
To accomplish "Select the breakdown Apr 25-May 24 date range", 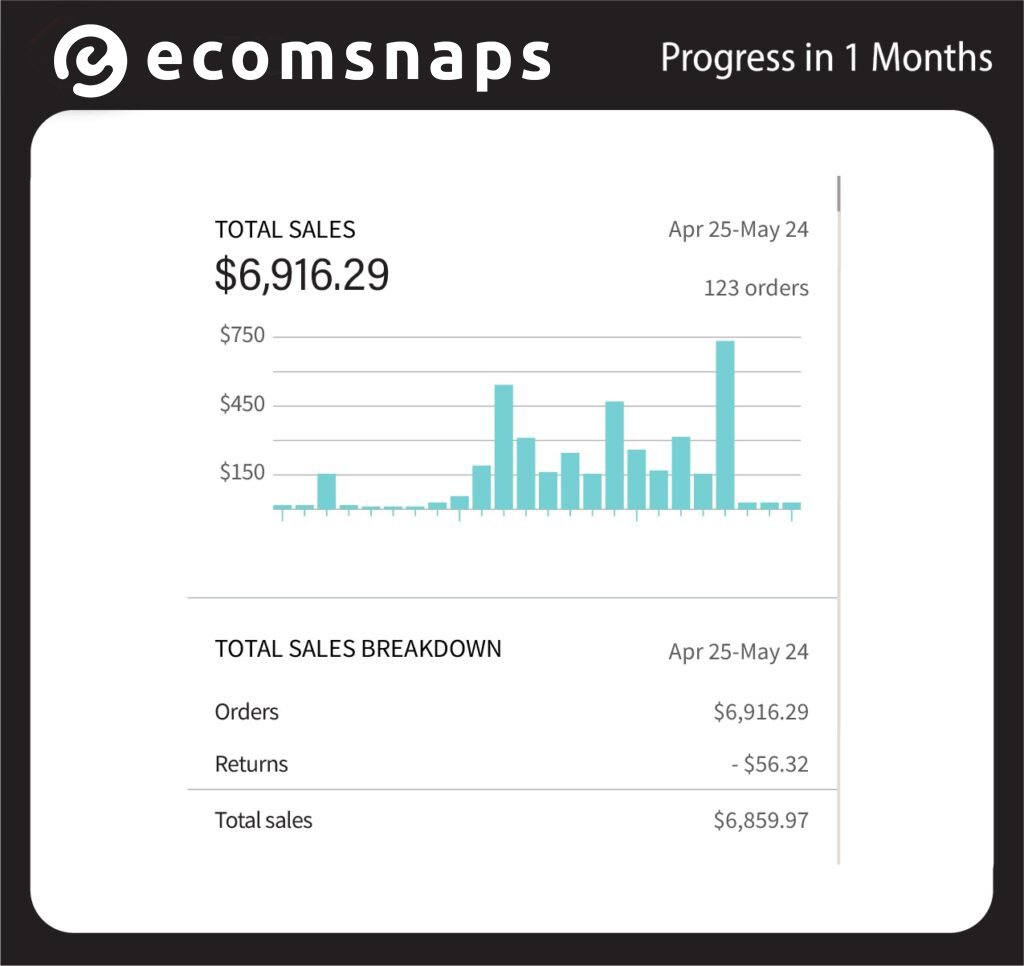I will 738,652.
